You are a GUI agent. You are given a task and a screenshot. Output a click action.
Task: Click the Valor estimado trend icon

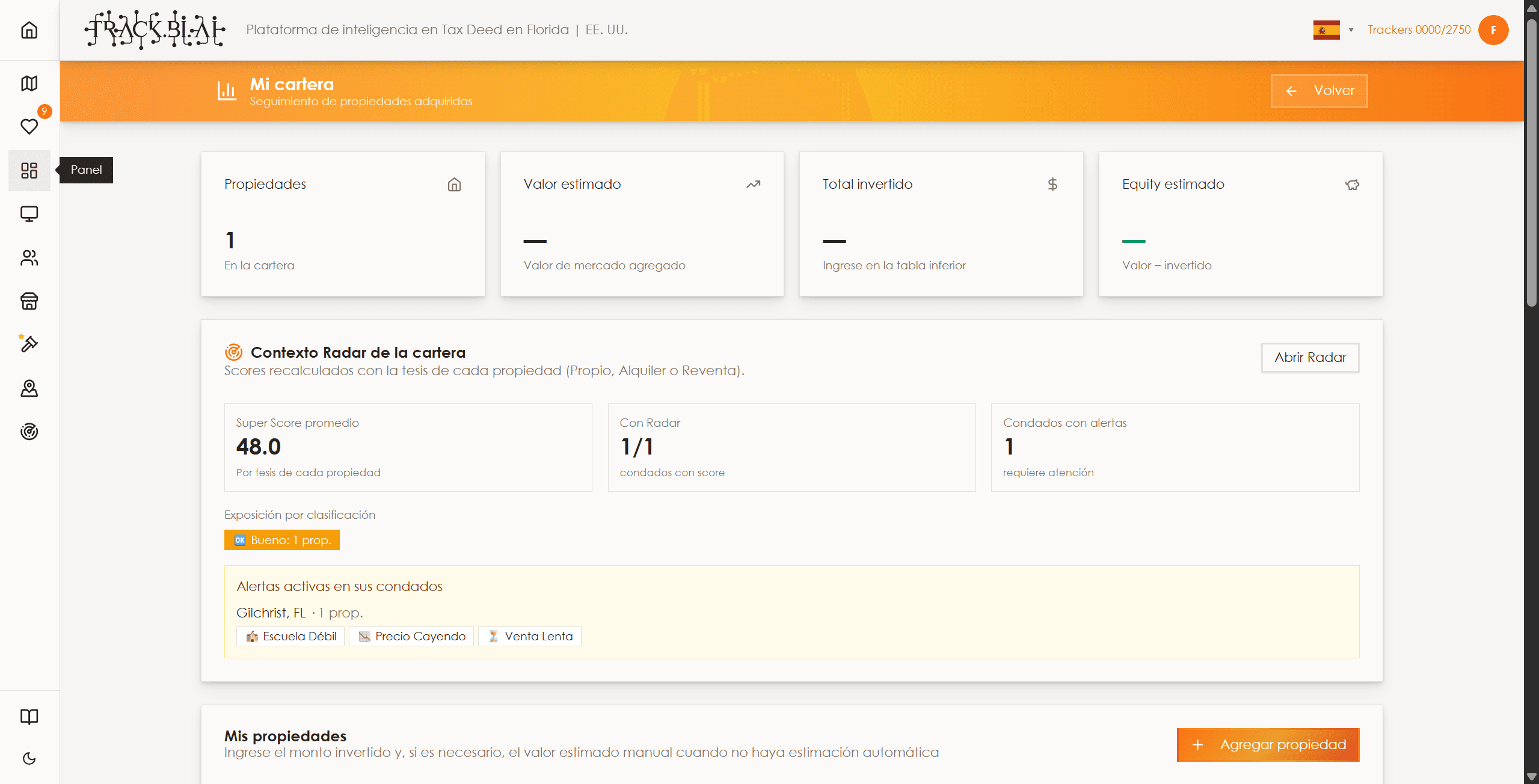(754, 185)
